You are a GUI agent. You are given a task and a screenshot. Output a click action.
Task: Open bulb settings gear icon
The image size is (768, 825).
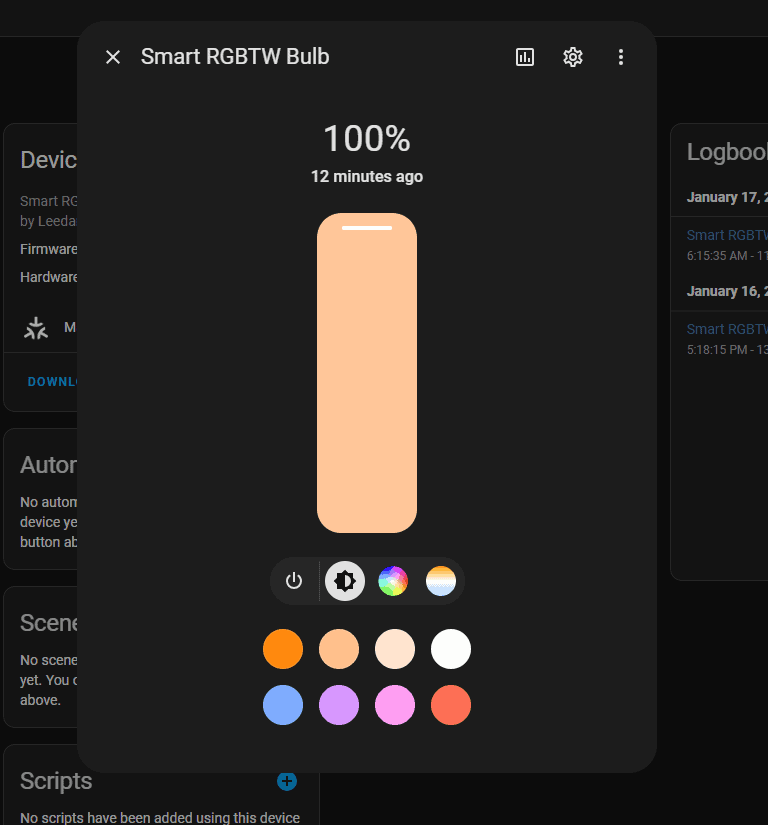click(x=573, y=57)
